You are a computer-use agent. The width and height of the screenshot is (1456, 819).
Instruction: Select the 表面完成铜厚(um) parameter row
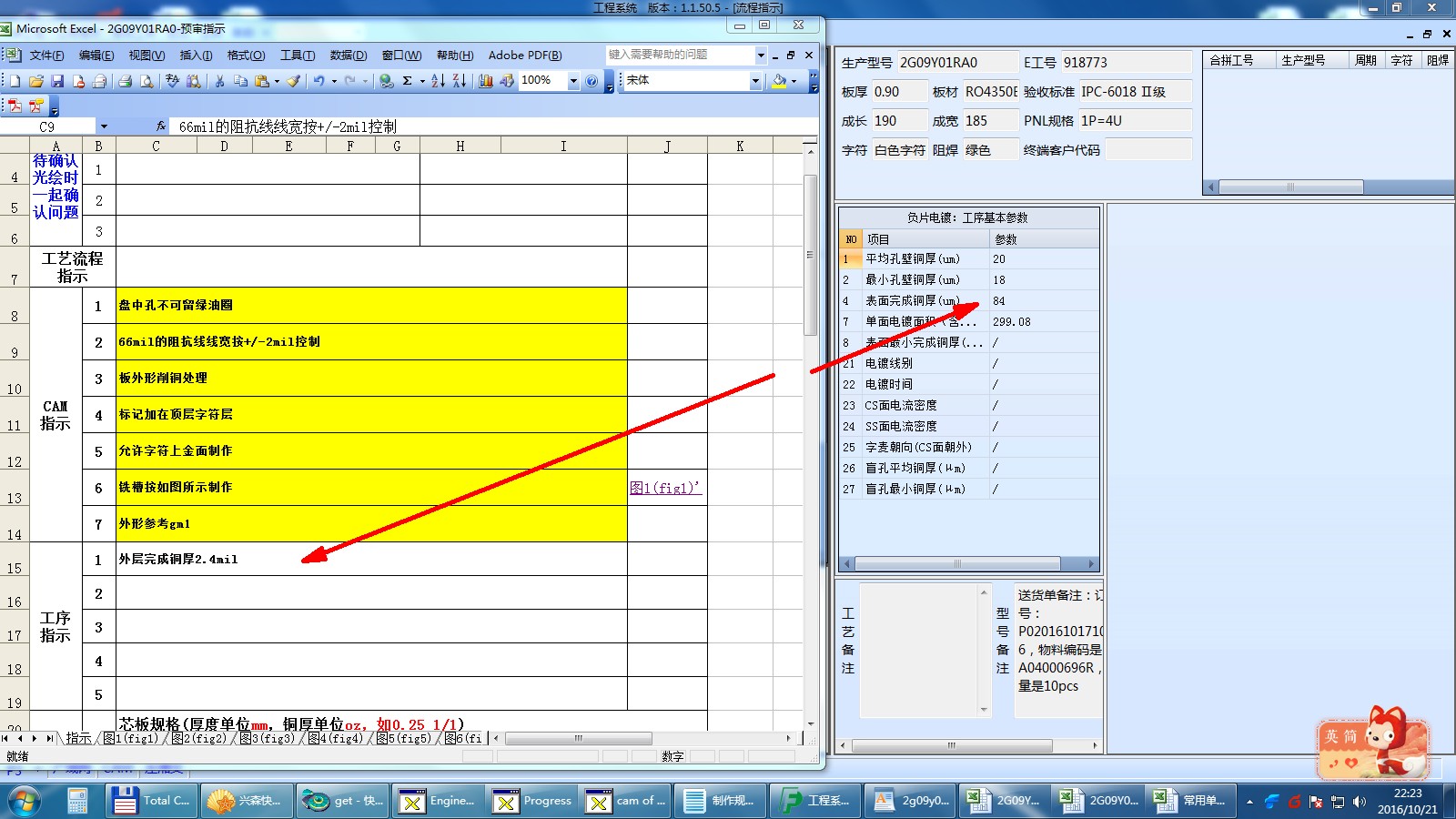coord(968,300)
